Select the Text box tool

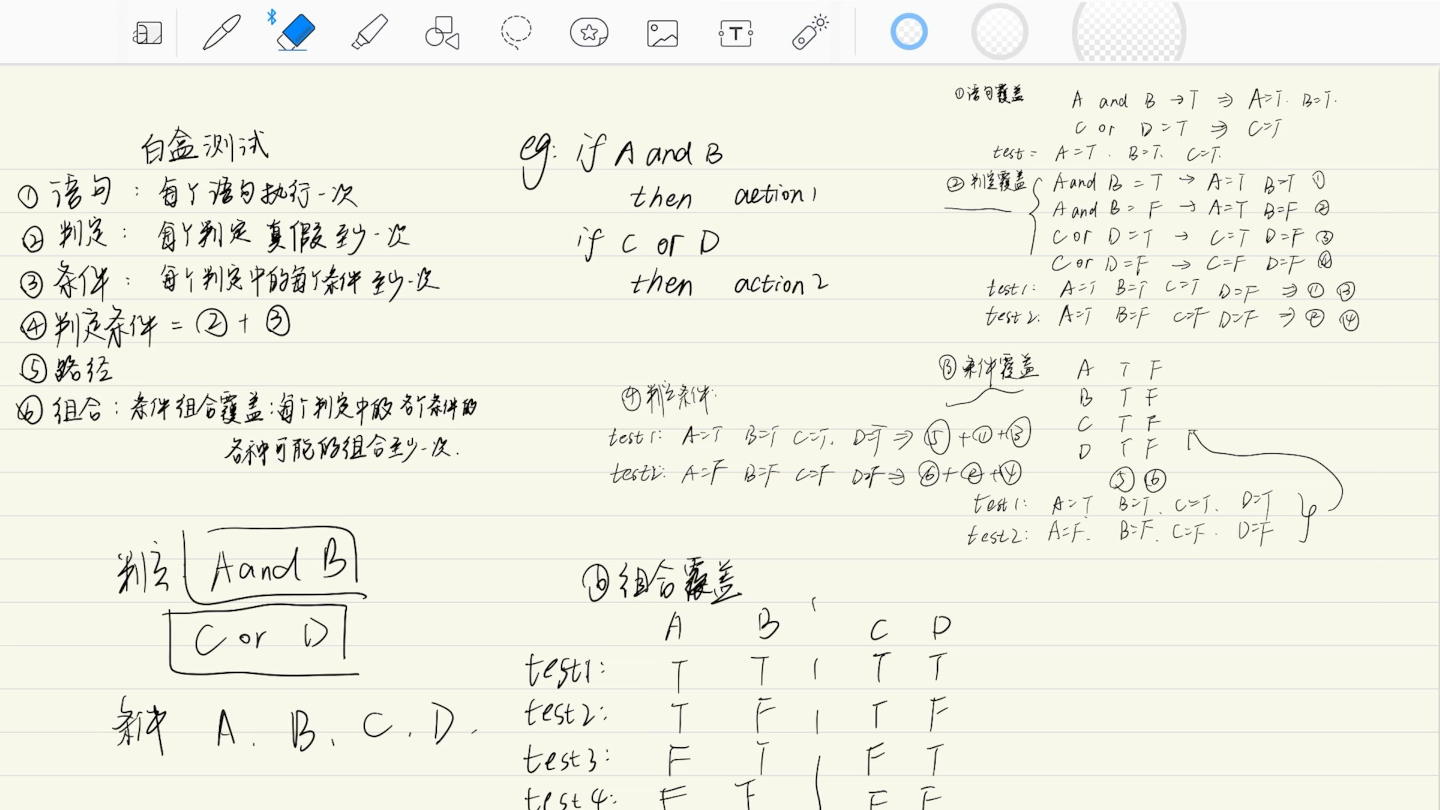(735, 33)
